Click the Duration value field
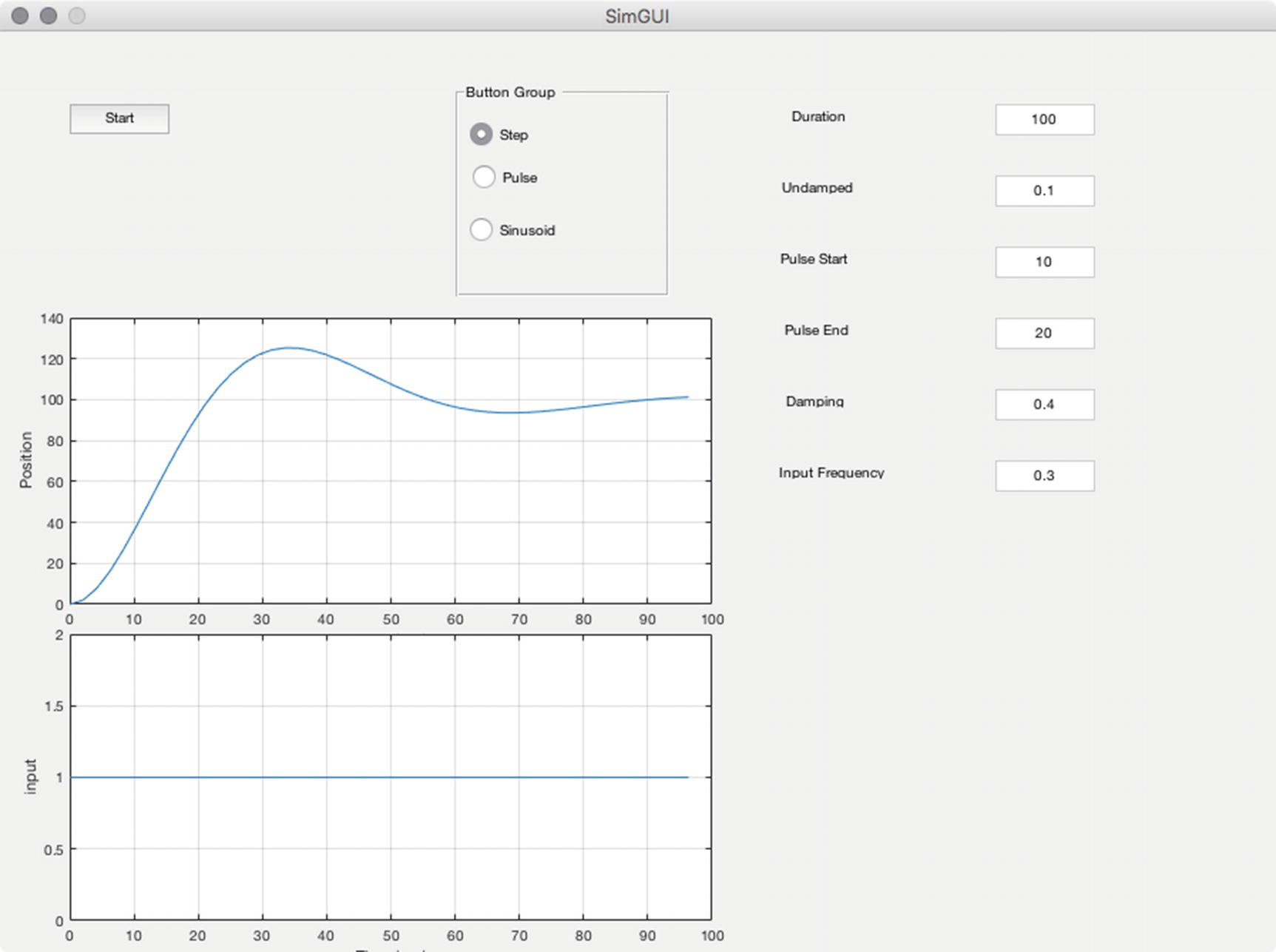Image resolution: width=1276 pixels, height=952 pixels. click(1044, 119)
